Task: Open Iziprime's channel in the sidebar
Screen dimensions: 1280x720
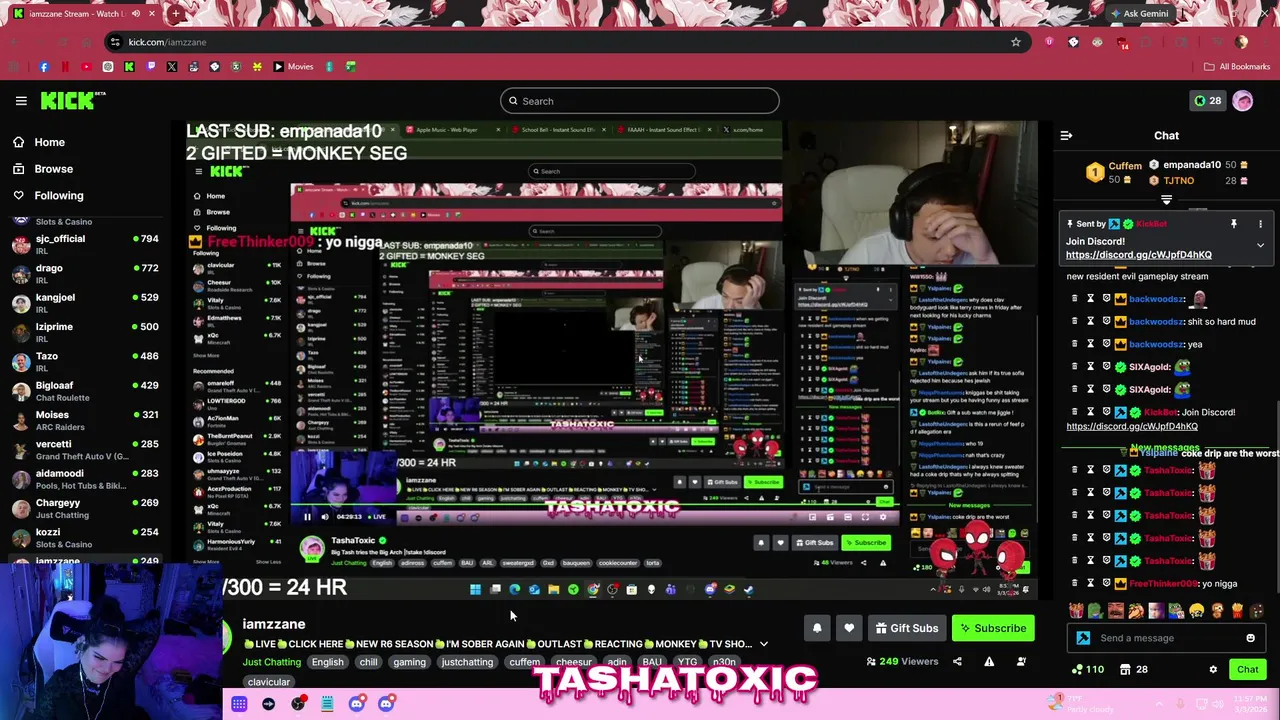Action: tap(85, 332)
